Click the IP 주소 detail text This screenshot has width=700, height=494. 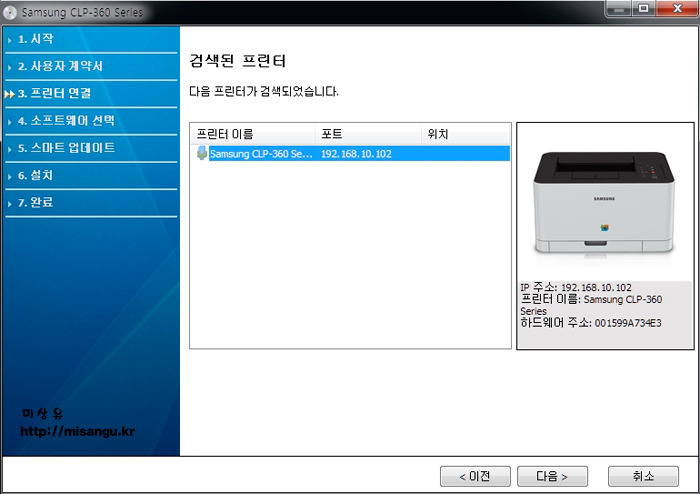(x=576, y=287)
